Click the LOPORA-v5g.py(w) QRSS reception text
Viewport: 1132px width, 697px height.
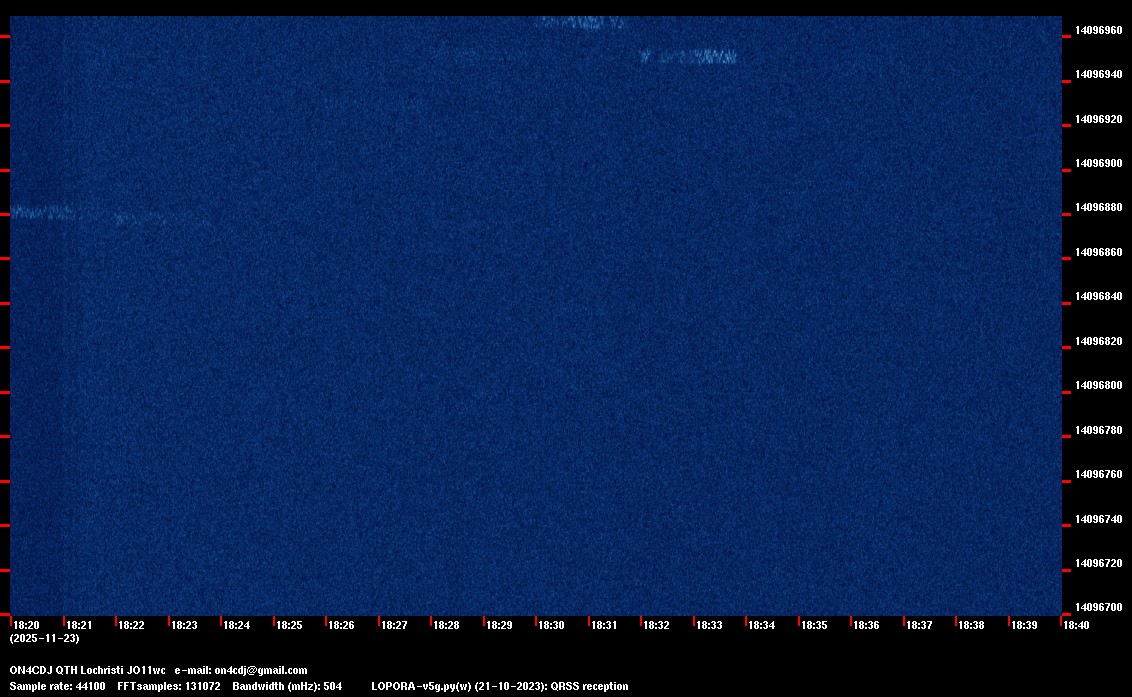500,686
